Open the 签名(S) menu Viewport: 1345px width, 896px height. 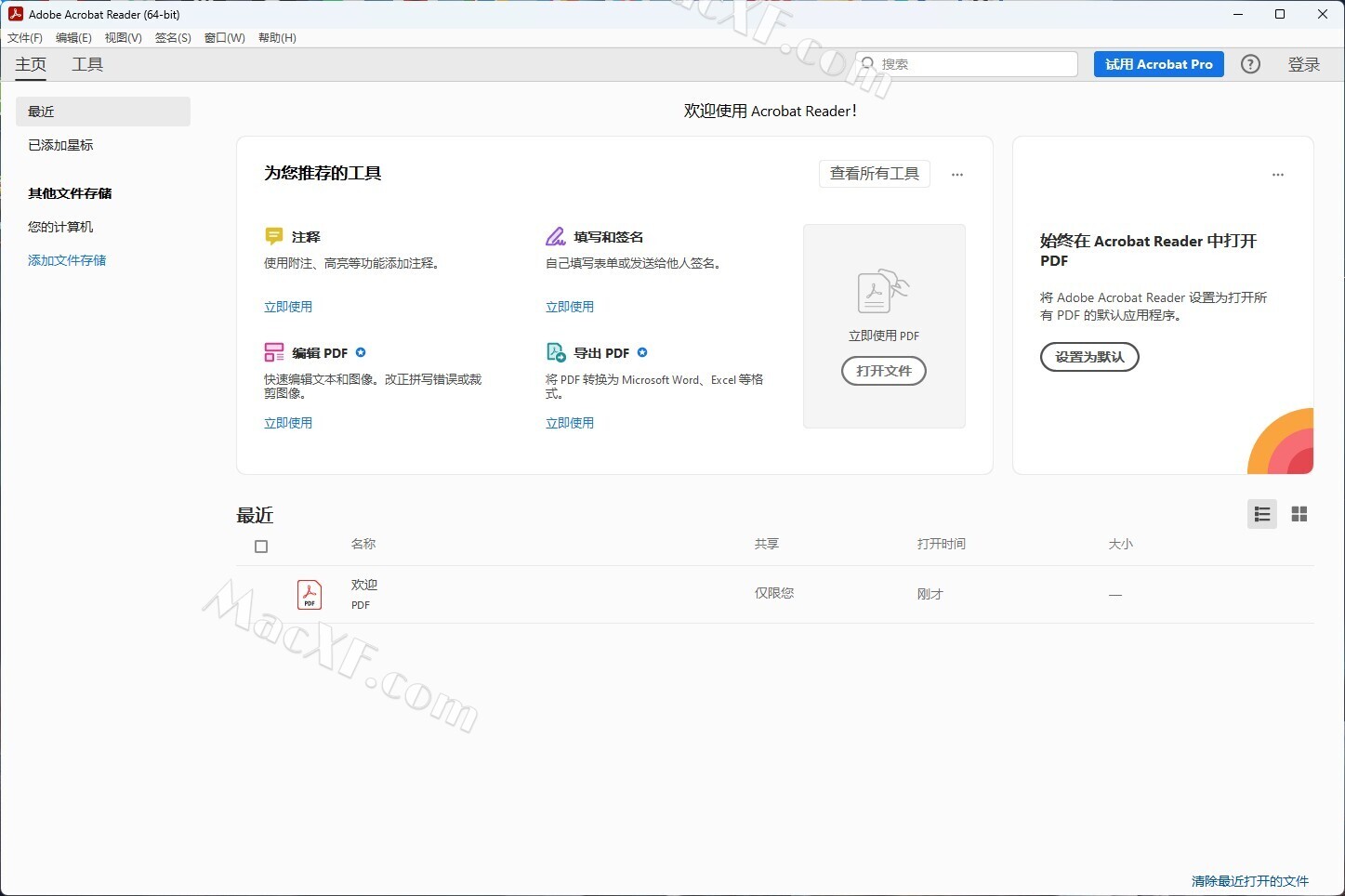pyautogui.click(x=173, y=38)
